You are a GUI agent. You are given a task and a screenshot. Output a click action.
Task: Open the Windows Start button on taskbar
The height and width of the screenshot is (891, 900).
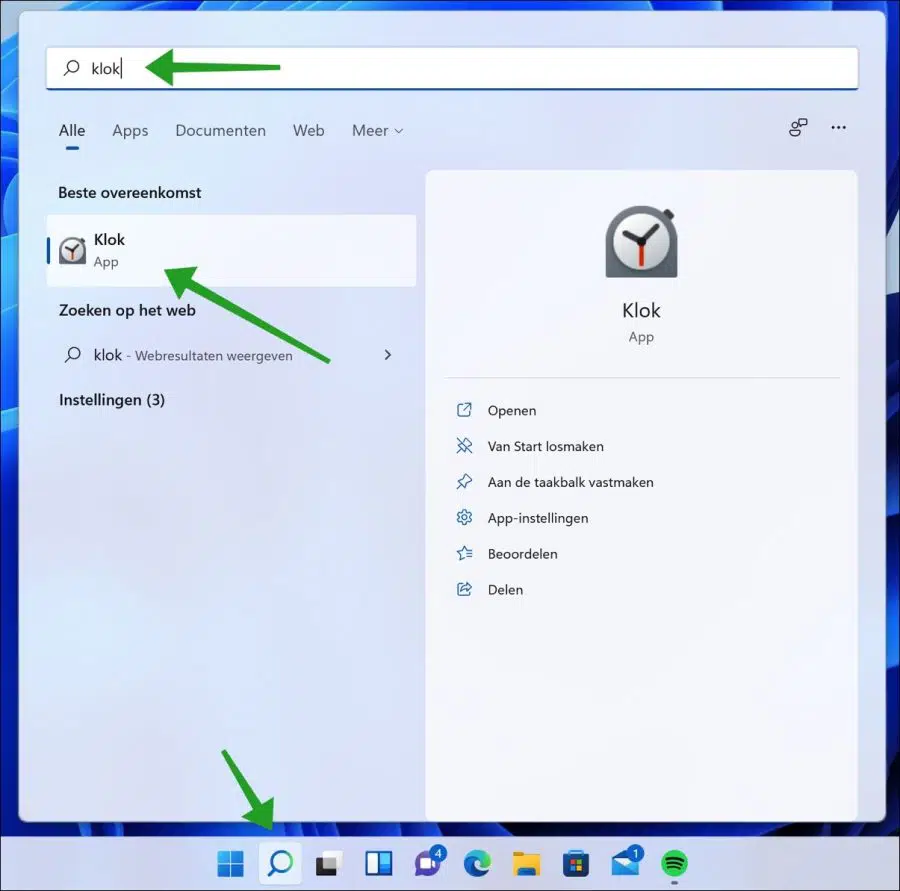pos(230,863)
